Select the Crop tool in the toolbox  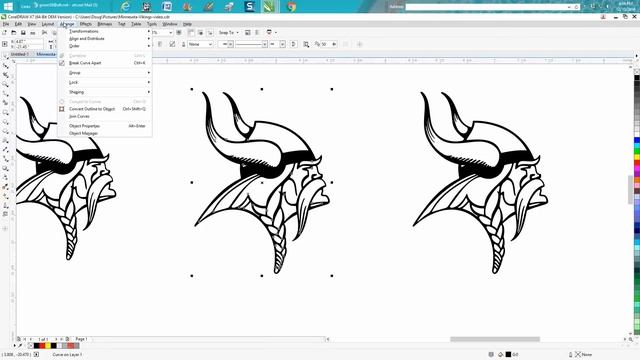point(5,75)
